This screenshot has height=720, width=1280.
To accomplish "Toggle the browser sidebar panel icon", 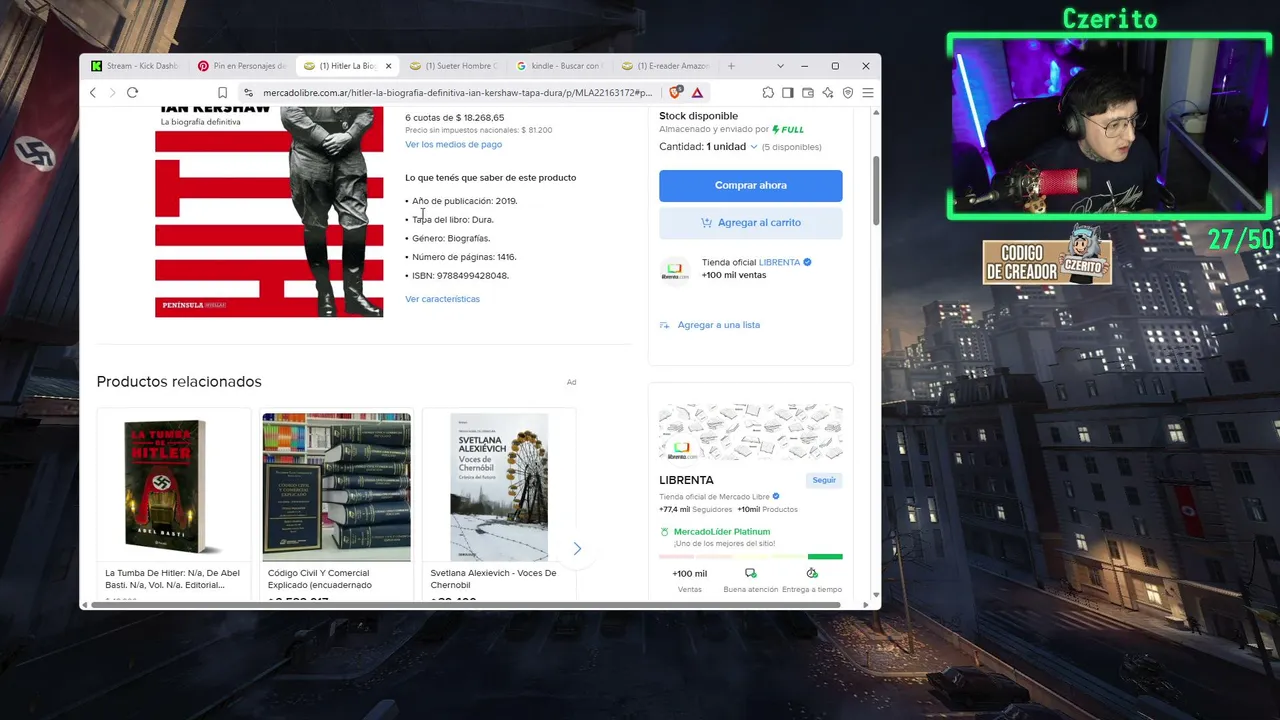I will pos(788,93).
